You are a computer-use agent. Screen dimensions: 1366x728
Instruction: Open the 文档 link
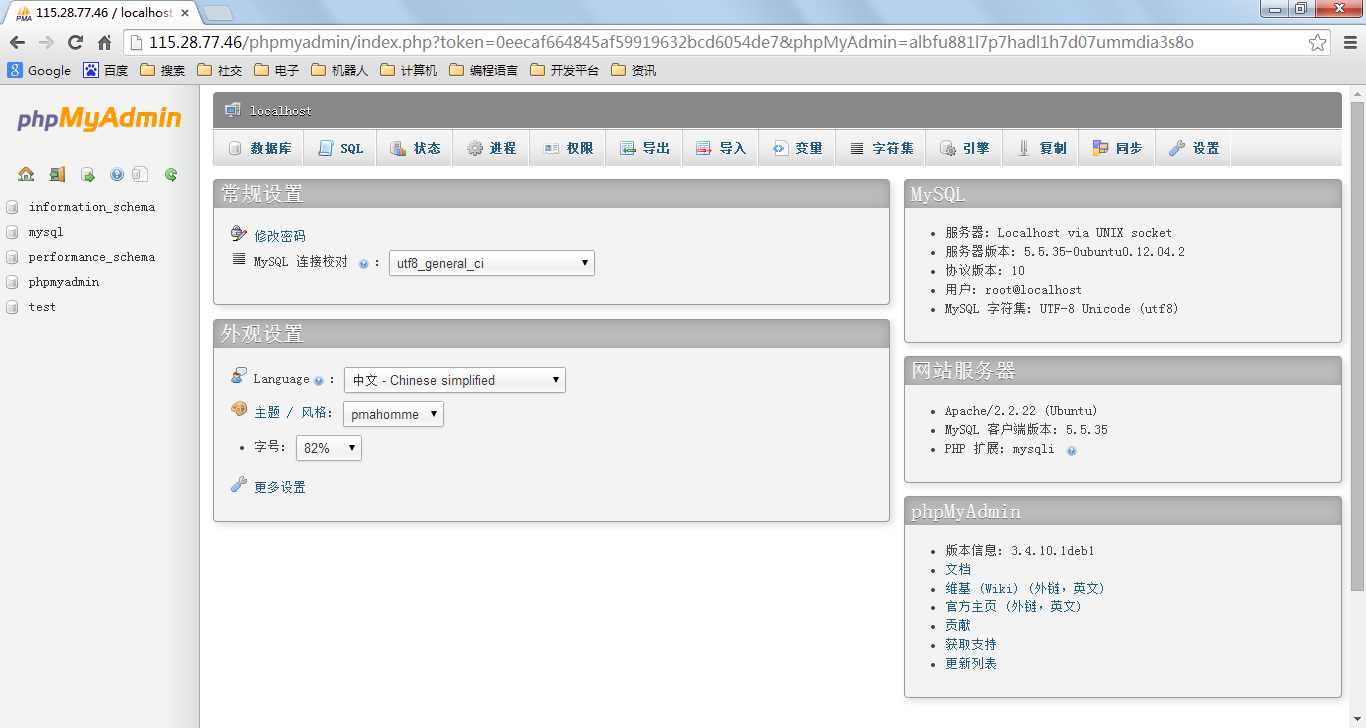pyautogui.click(x=958, y=569)
